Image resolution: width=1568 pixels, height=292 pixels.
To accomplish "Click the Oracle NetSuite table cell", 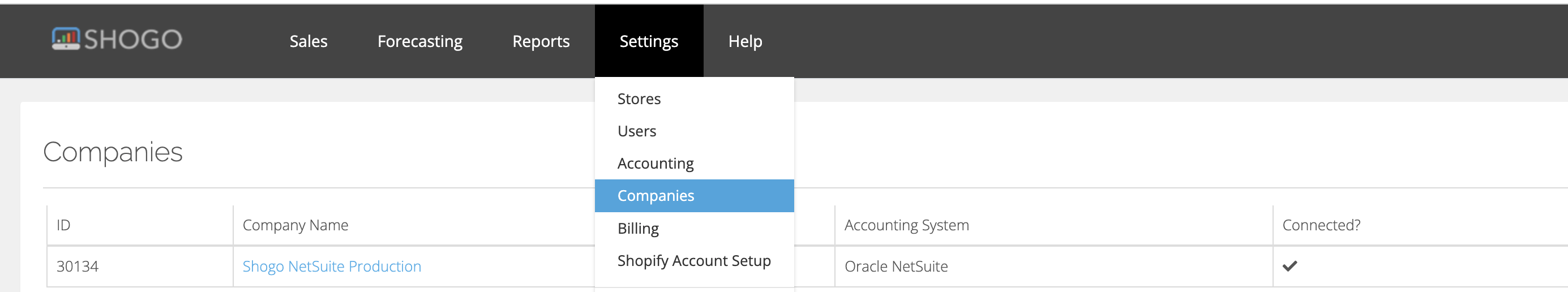I will (x=1053, y=267).
